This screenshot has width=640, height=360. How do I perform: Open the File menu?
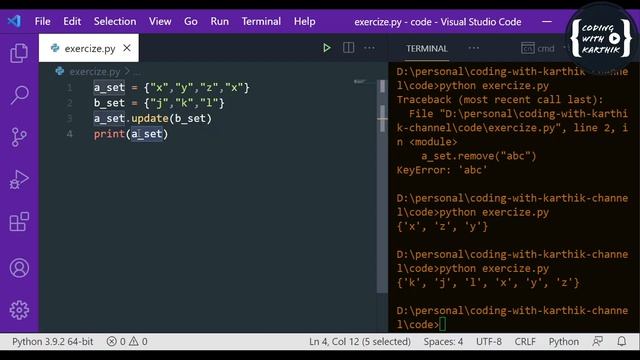click(x=42, y=21)
